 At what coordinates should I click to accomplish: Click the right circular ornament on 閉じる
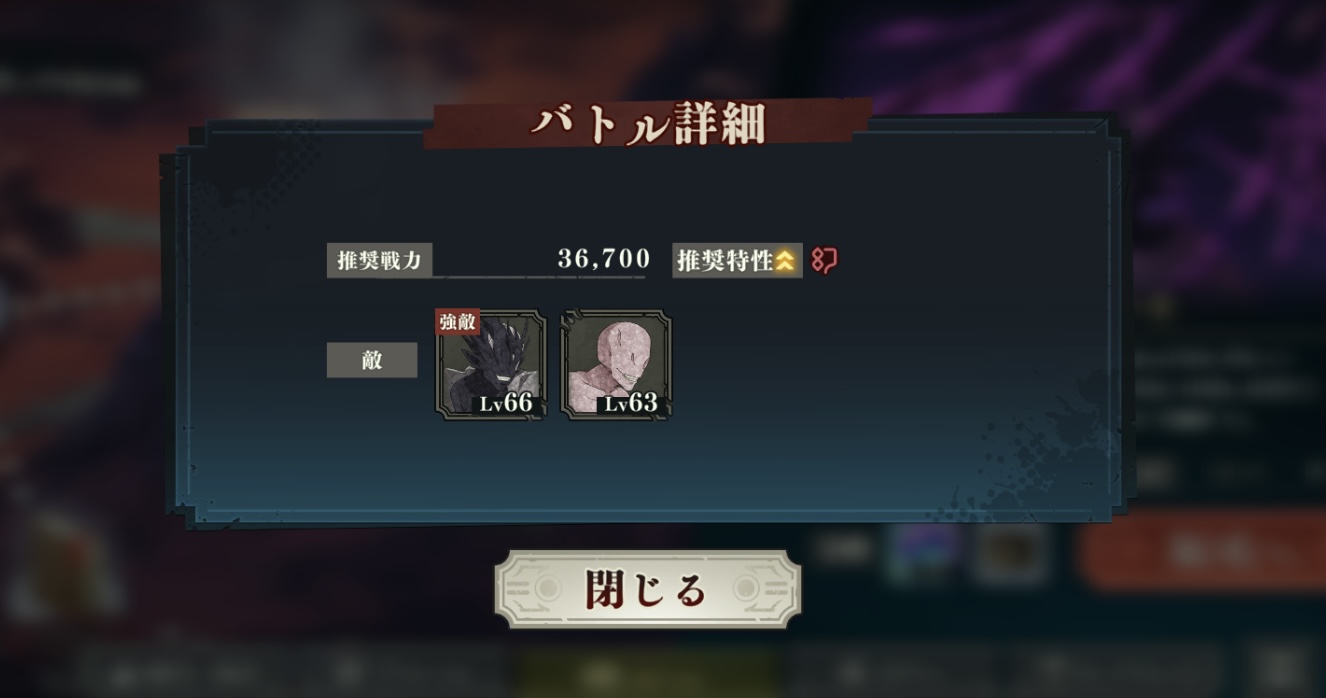click(x=748, y=589)
